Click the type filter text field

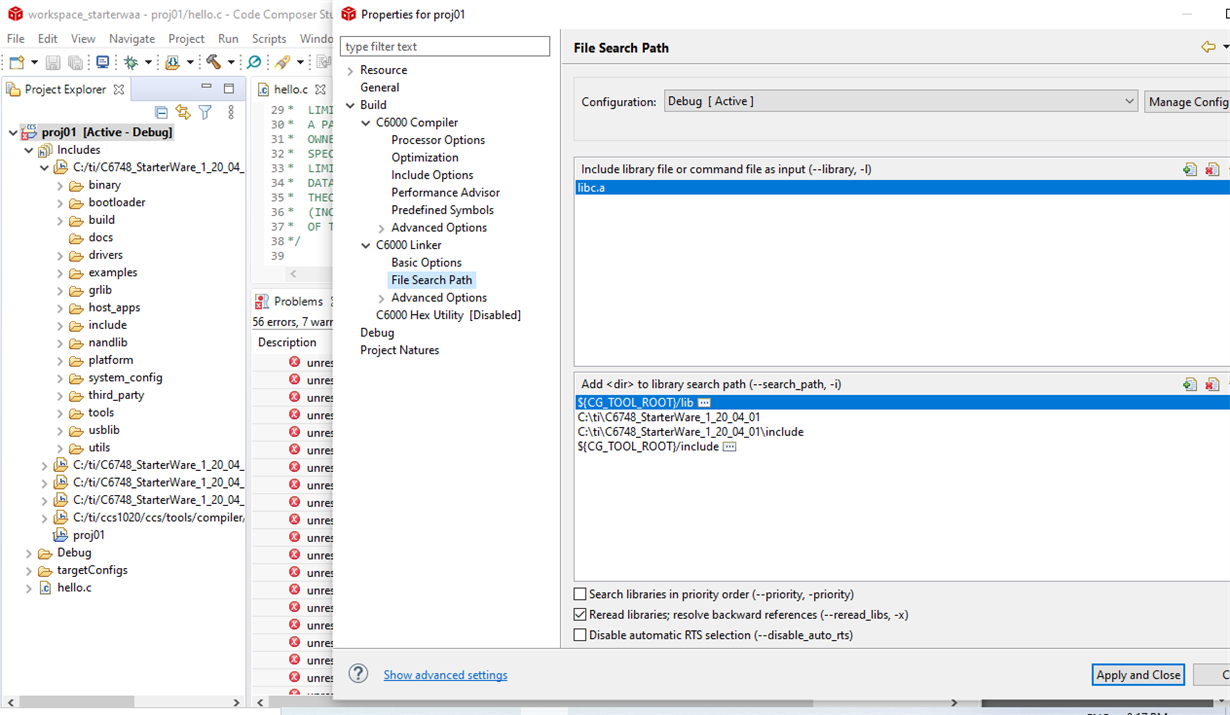tap(445, 47)
